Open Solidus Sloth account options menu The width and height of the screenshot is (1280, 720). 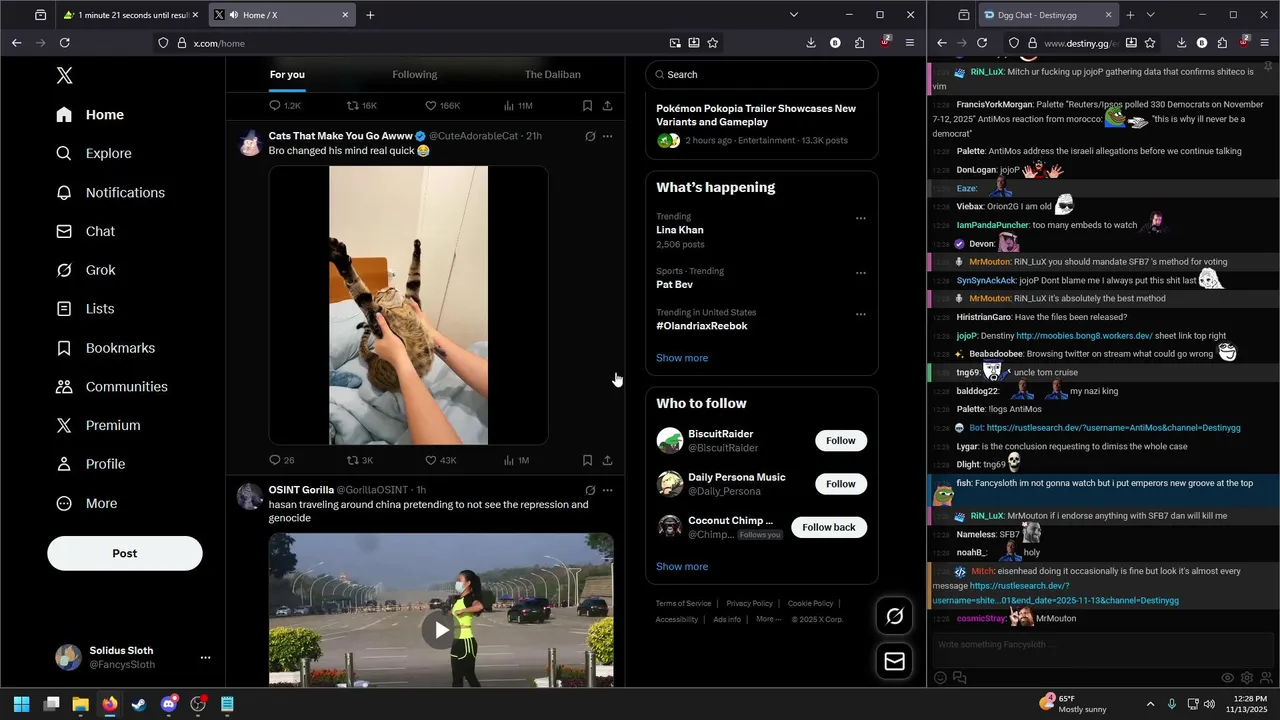click(205, 658)
